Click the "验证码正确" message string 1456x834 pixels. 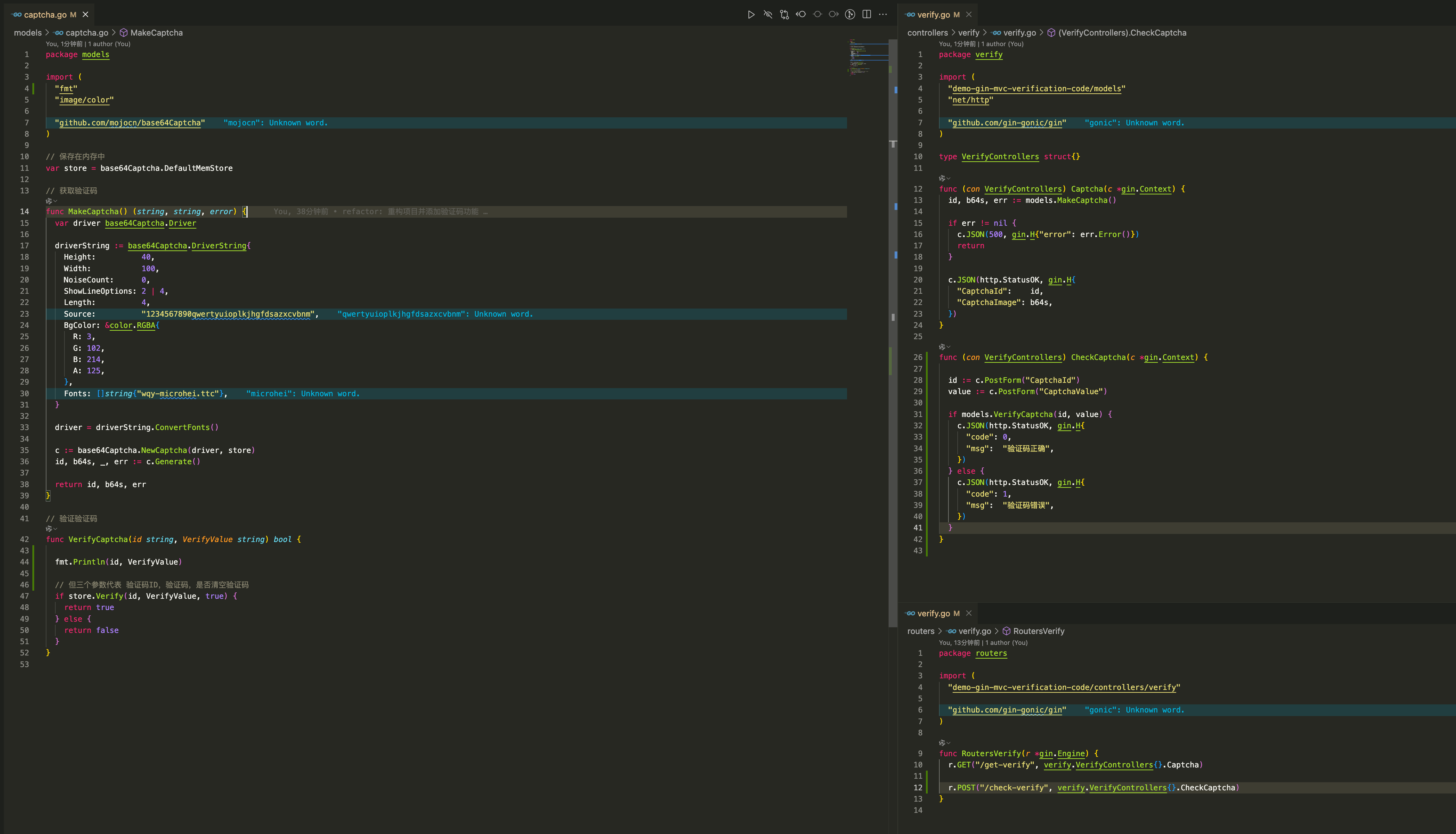click(x=1026, y=448)
